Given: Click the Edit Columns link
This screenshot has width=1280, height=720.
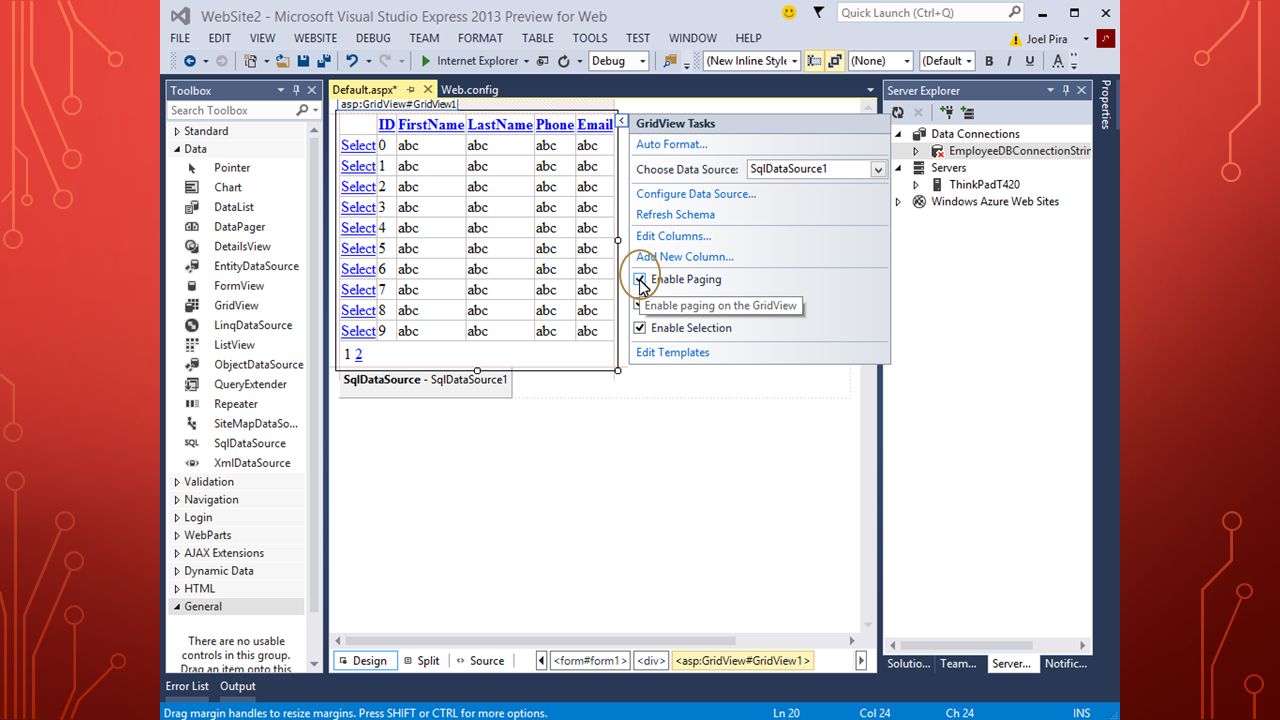Looking at the screenshot, I should pos(674,237).
